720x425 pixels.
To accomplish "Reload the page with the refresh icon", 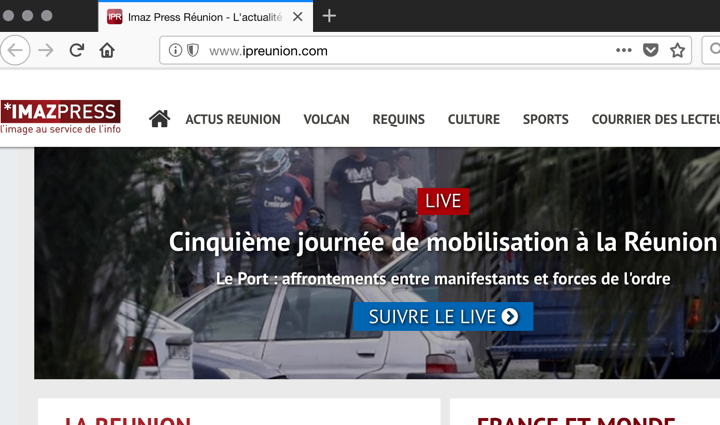I will (77, 50).
